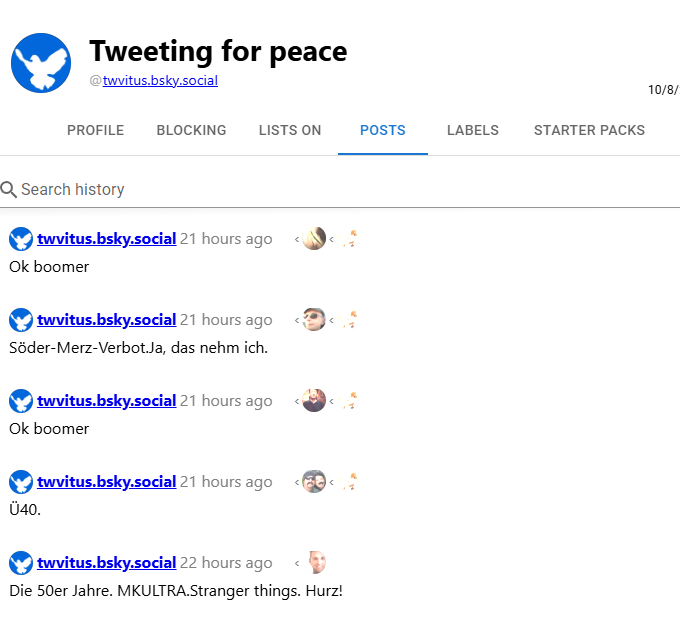This screenshot has width=680, height=626.
Task: Open the 22 hours ago post timestamp
Action: [x=226, y=563]
